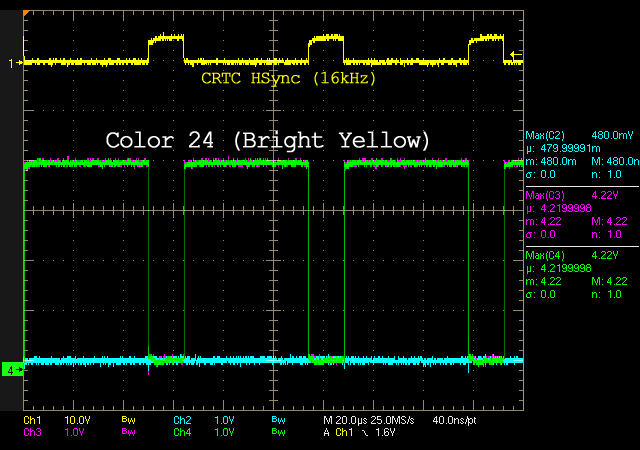Click the yellow trigger level arrow
Image resolution: width=640 pixels, height=450 pixels.
coord(516,55)
